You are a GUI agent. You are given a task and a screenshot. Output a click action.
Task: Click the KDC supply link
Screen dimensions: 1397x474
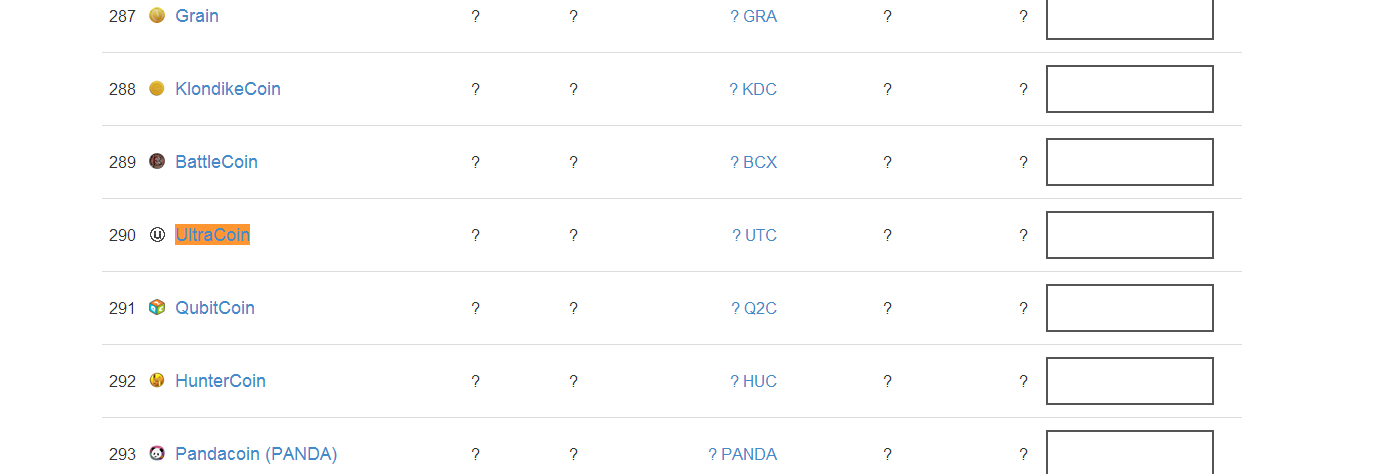pyautogui.click(x=753, y=89)
